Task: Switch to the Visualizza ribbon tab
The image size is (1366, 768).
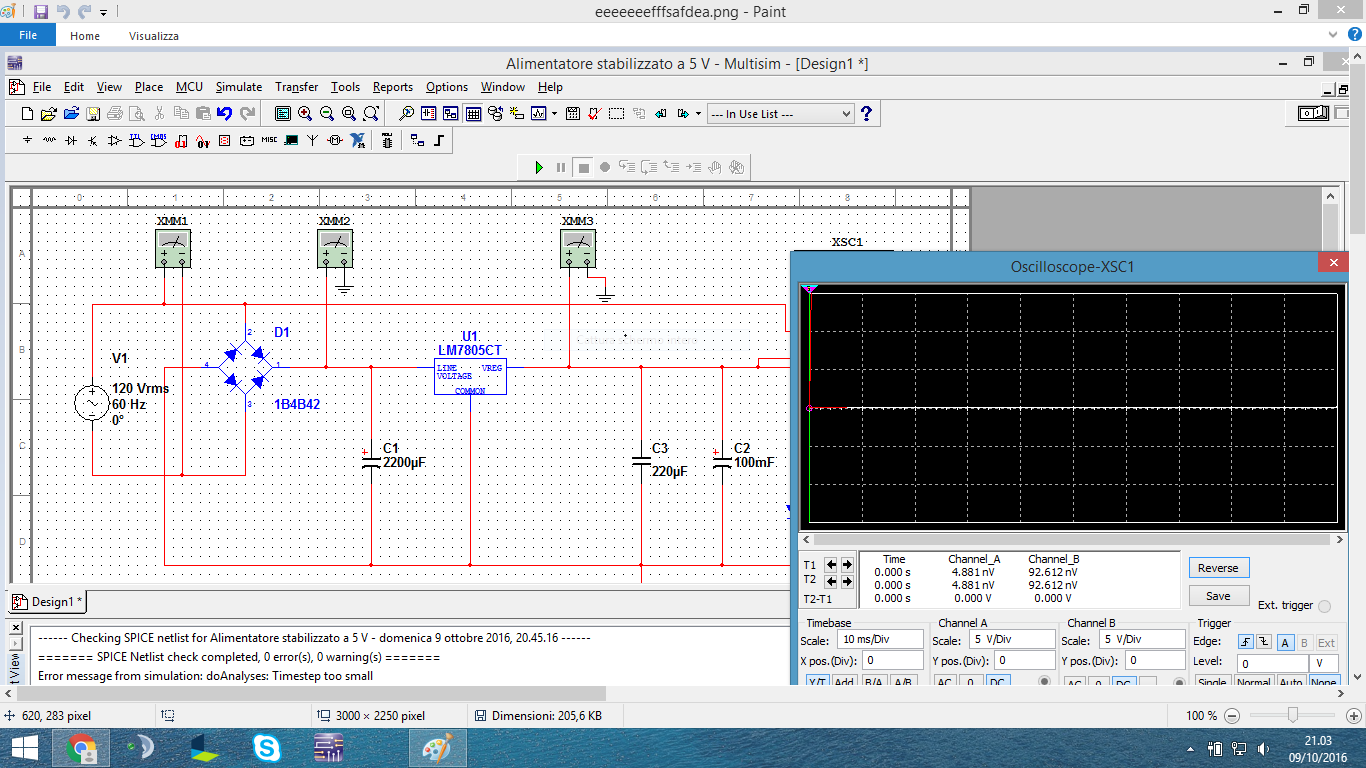Action: (x=154, y=36)
